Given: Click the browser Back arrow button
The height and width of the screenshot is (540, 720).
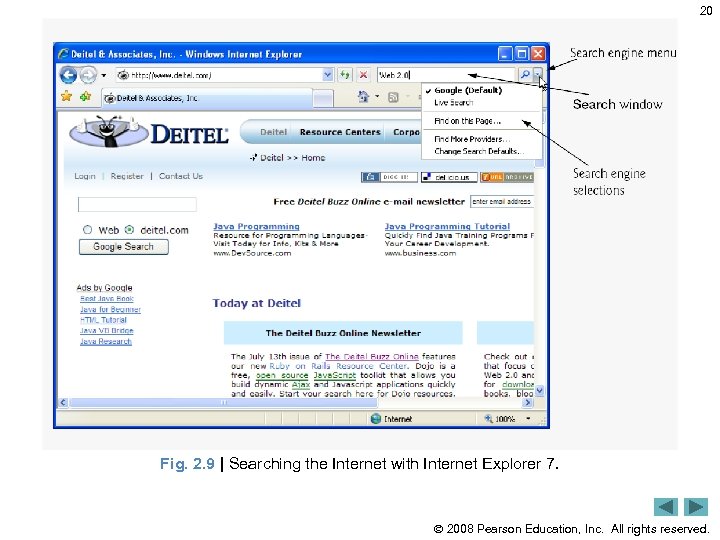Looking at the screenshot, I should (68, 75).
